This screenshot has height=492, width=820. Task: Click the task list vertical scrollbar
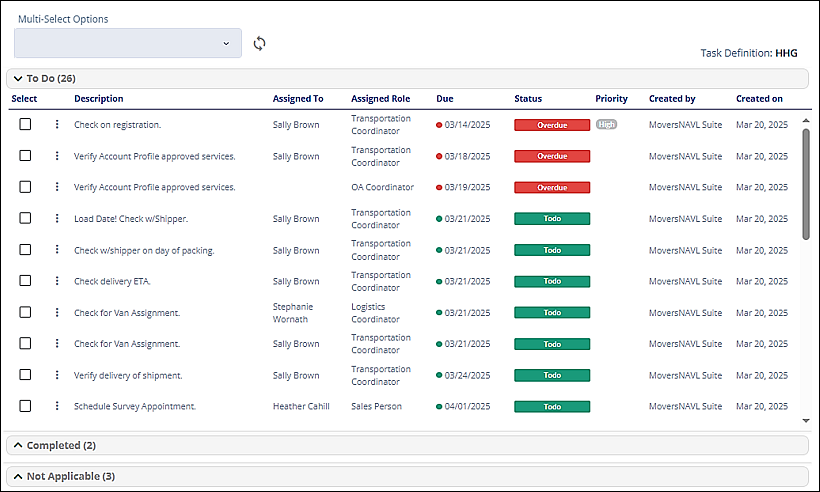[x=805, y=185]
